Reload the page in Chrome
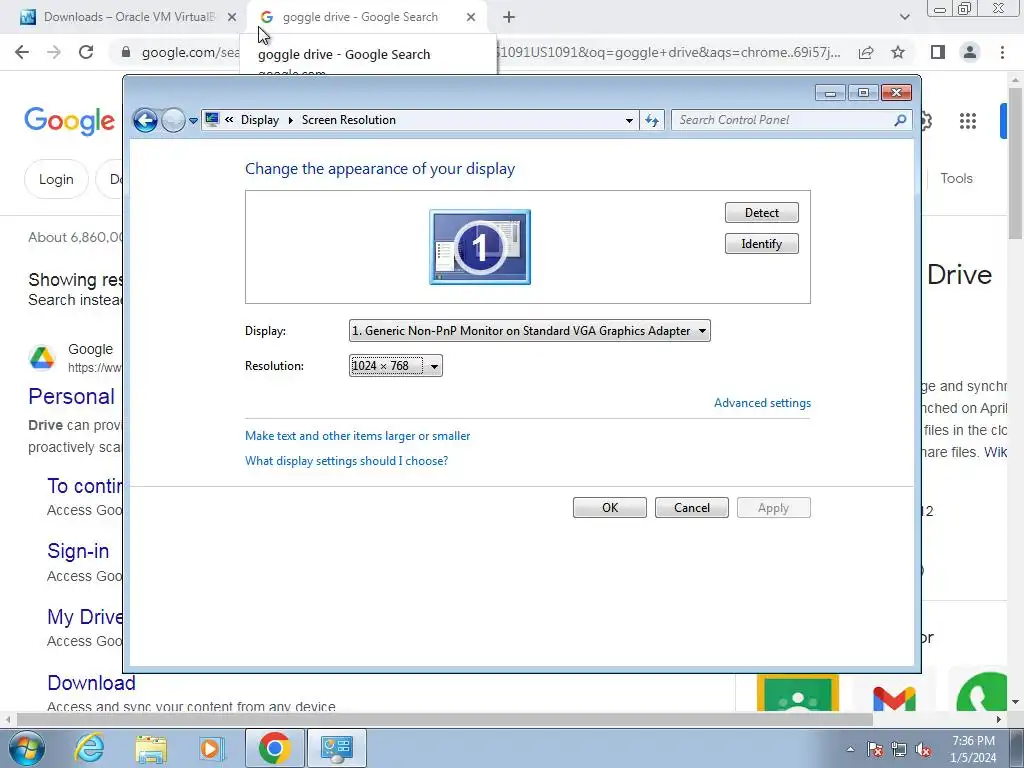This screenshot has width=1024, height=768. click(x=86, y=52)
